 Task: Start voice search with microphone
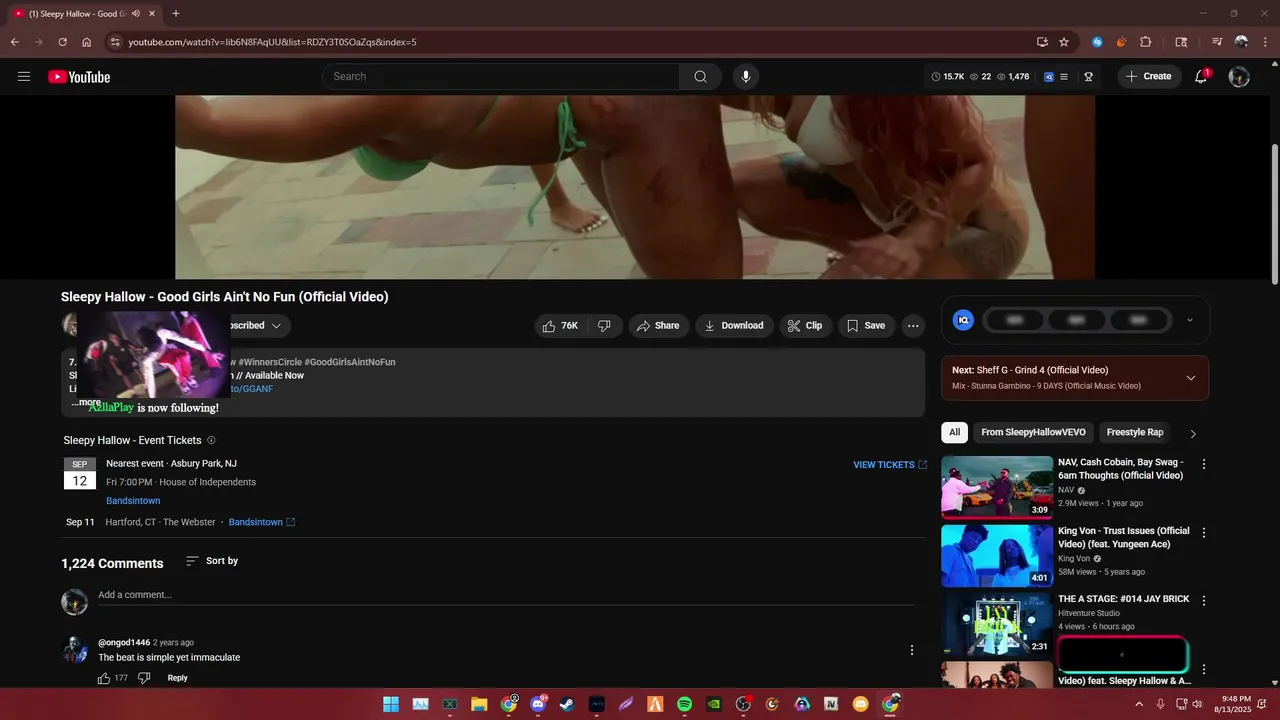[x=745, y=76]
